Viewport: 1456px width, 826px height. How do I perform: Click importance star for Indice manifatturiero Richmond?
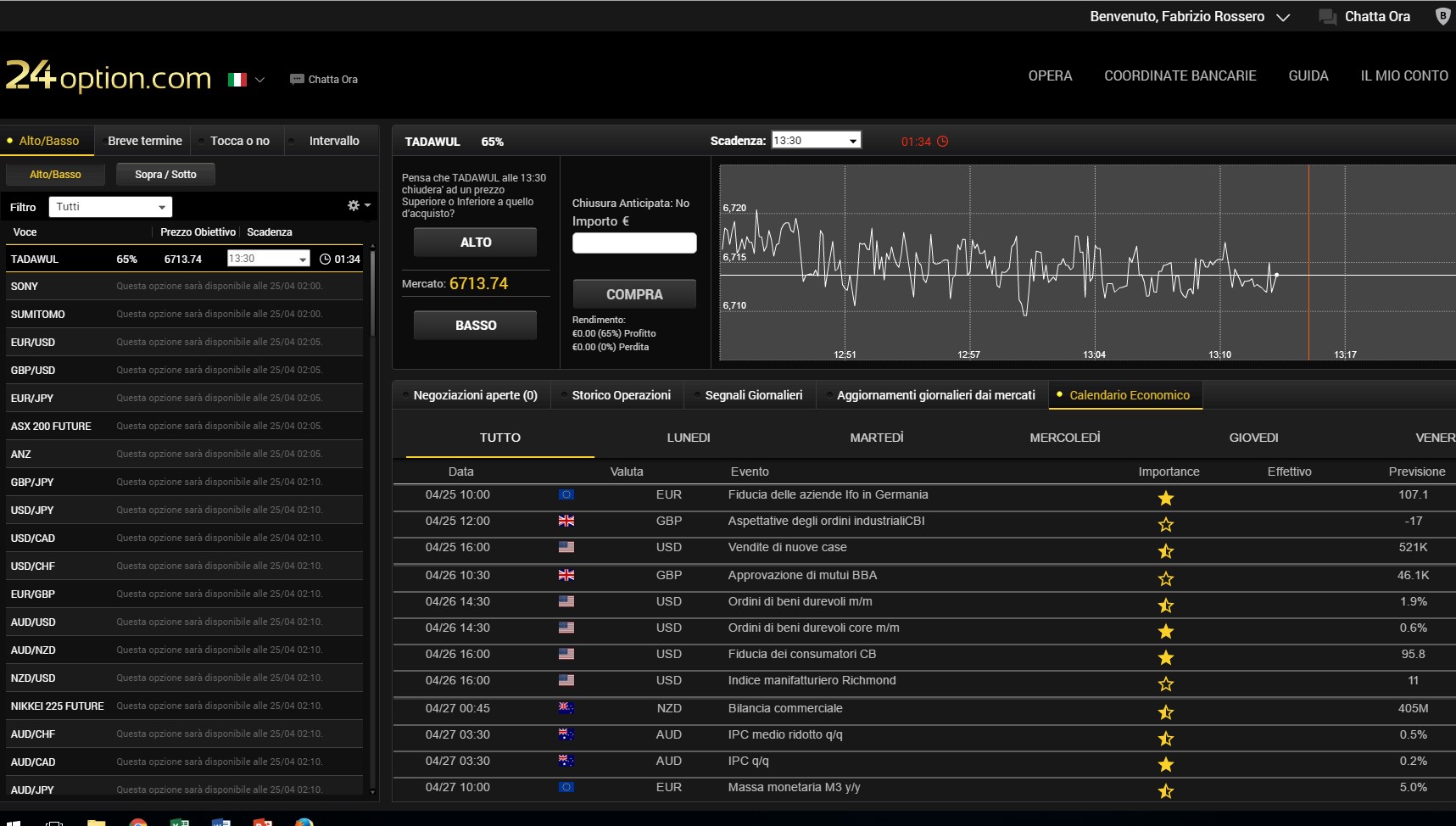click(x=1166, y=684)
